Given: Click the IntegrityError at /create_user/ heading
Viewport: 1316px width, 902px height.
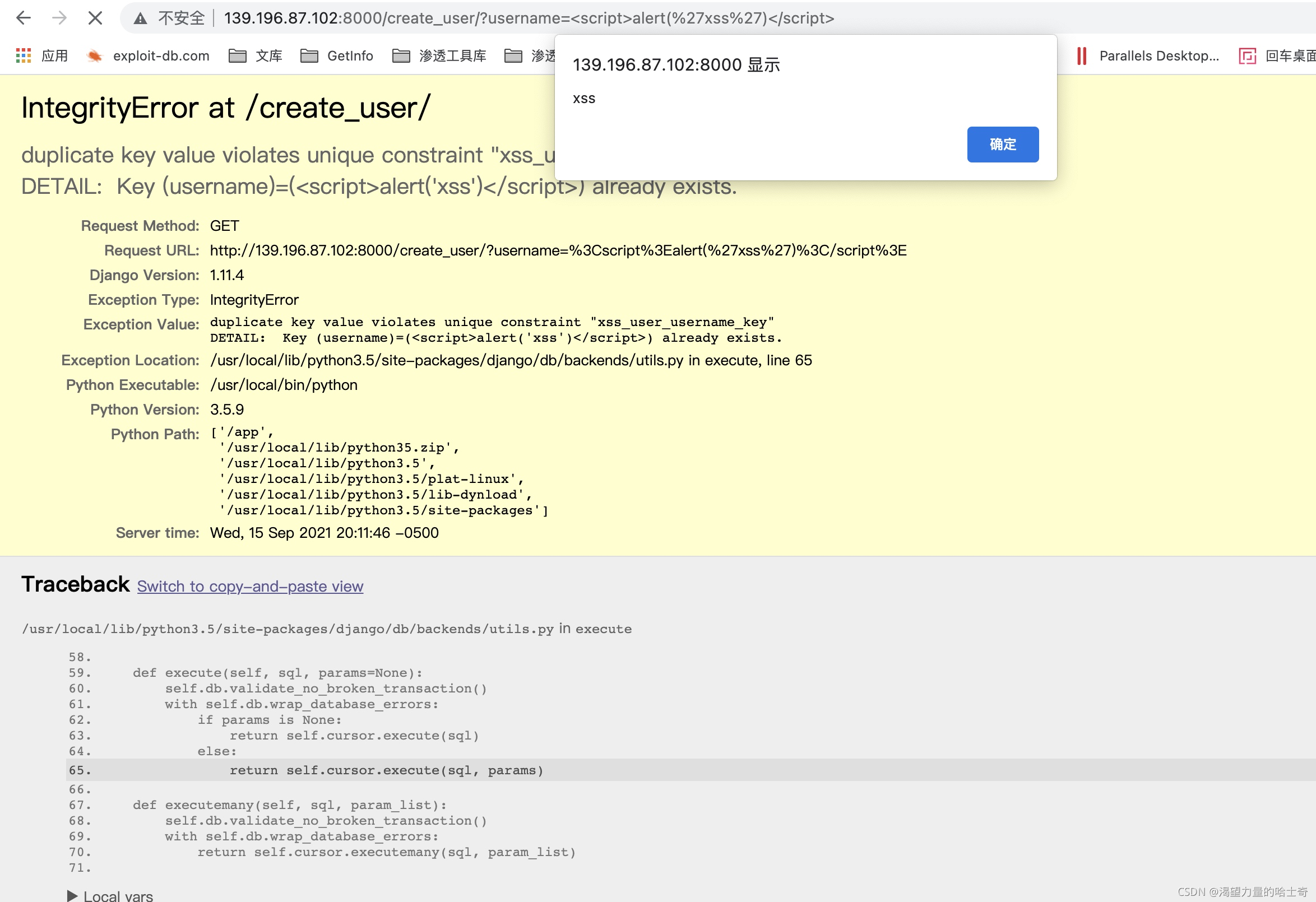Looking at the screenshot, I should 226,108.
